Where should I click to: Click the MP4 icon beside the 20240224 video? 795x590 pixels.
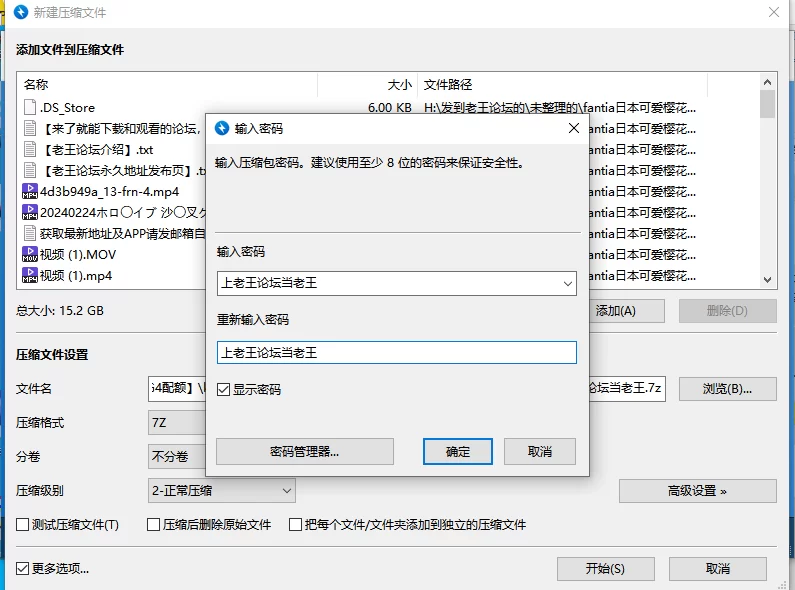[30, 212]
